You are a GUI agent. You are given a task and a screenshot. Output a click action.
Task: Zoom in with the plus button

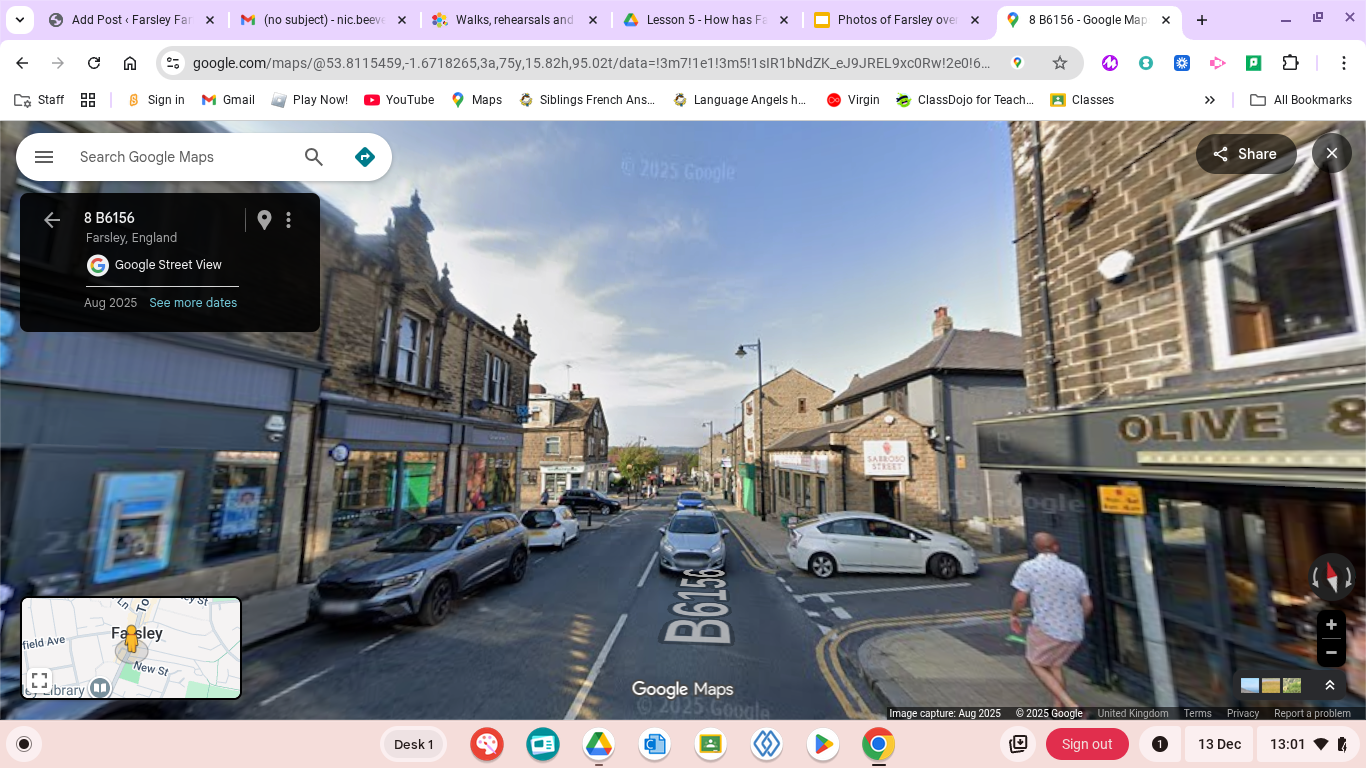tap(1331, 625)
